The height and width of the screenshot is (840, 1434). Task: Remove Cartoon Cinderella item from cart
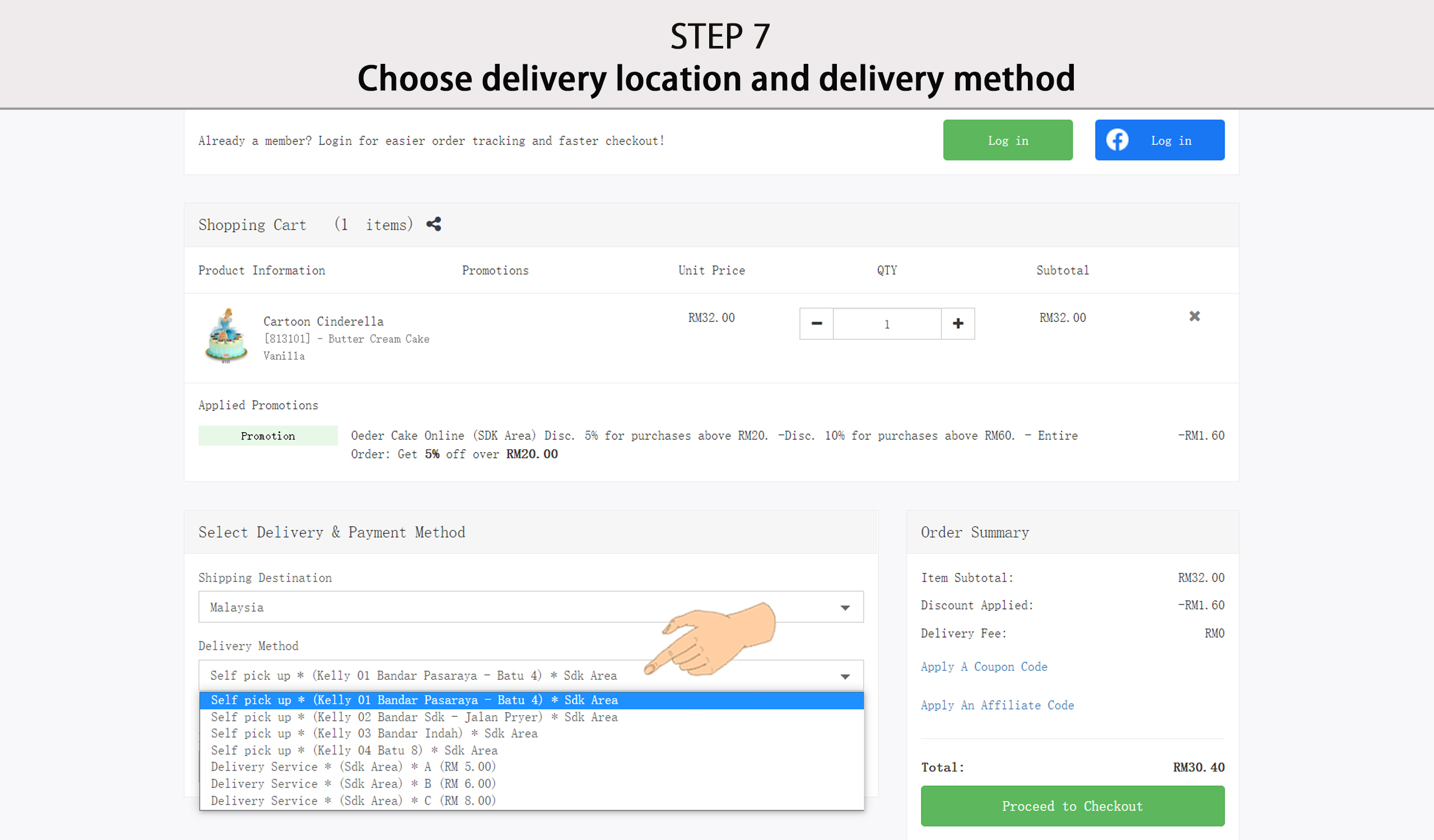tap(1194, 316)
